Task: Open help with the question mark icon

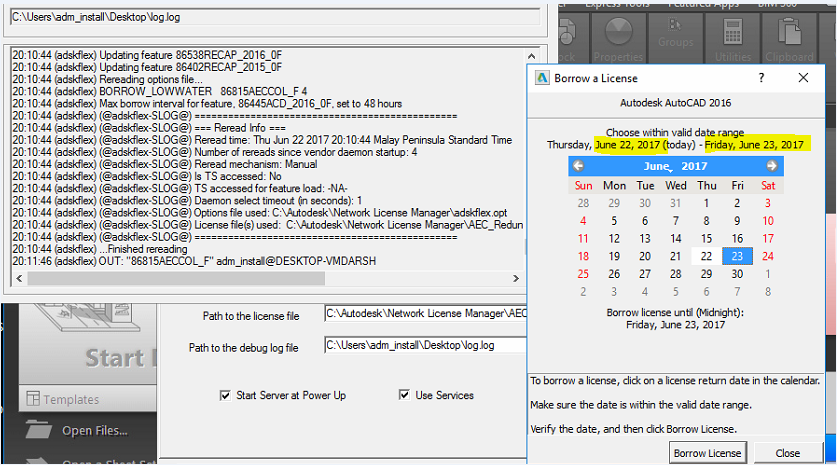Action: pyautogui.click(x=761, y=78)
